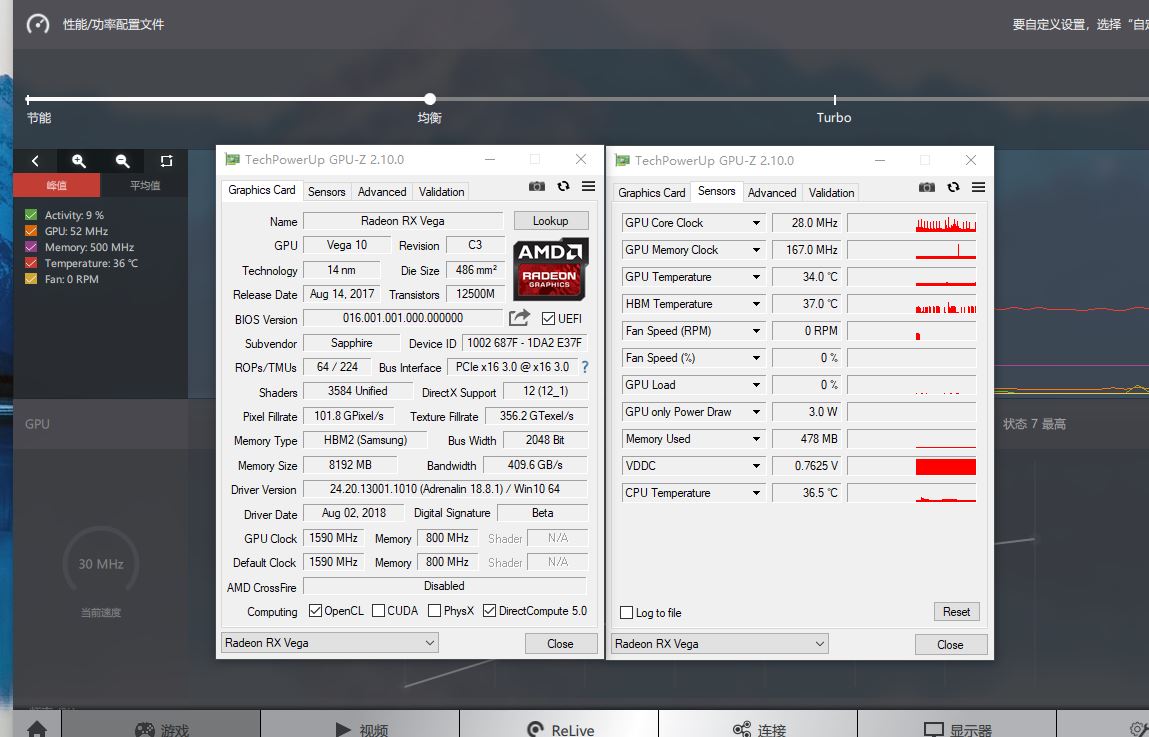Toggle the GPU: 52 MHz checkbox

[31, 231]
